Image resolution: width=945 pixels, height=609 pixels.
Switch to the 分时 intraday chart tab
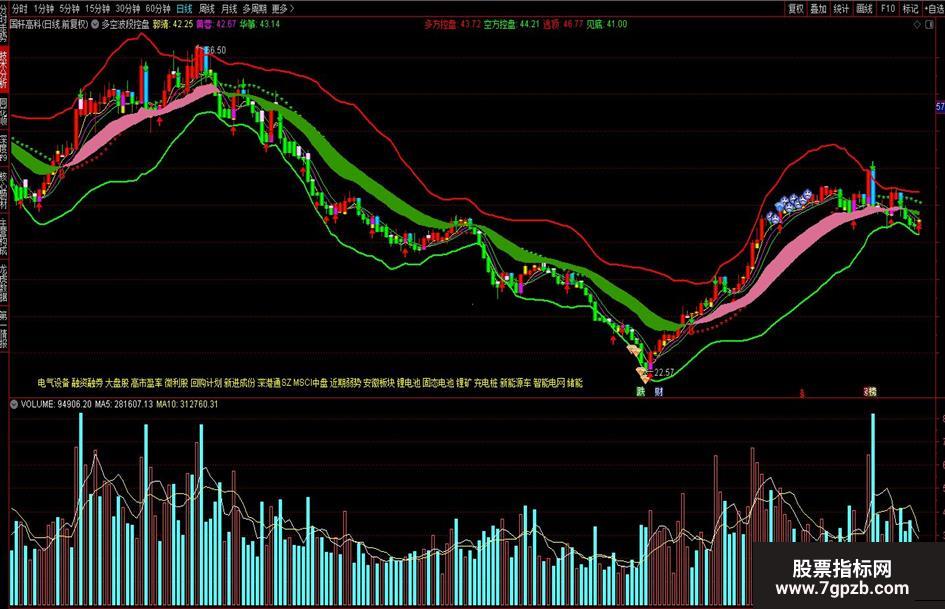pyautogui.click(x=19, y=8)
